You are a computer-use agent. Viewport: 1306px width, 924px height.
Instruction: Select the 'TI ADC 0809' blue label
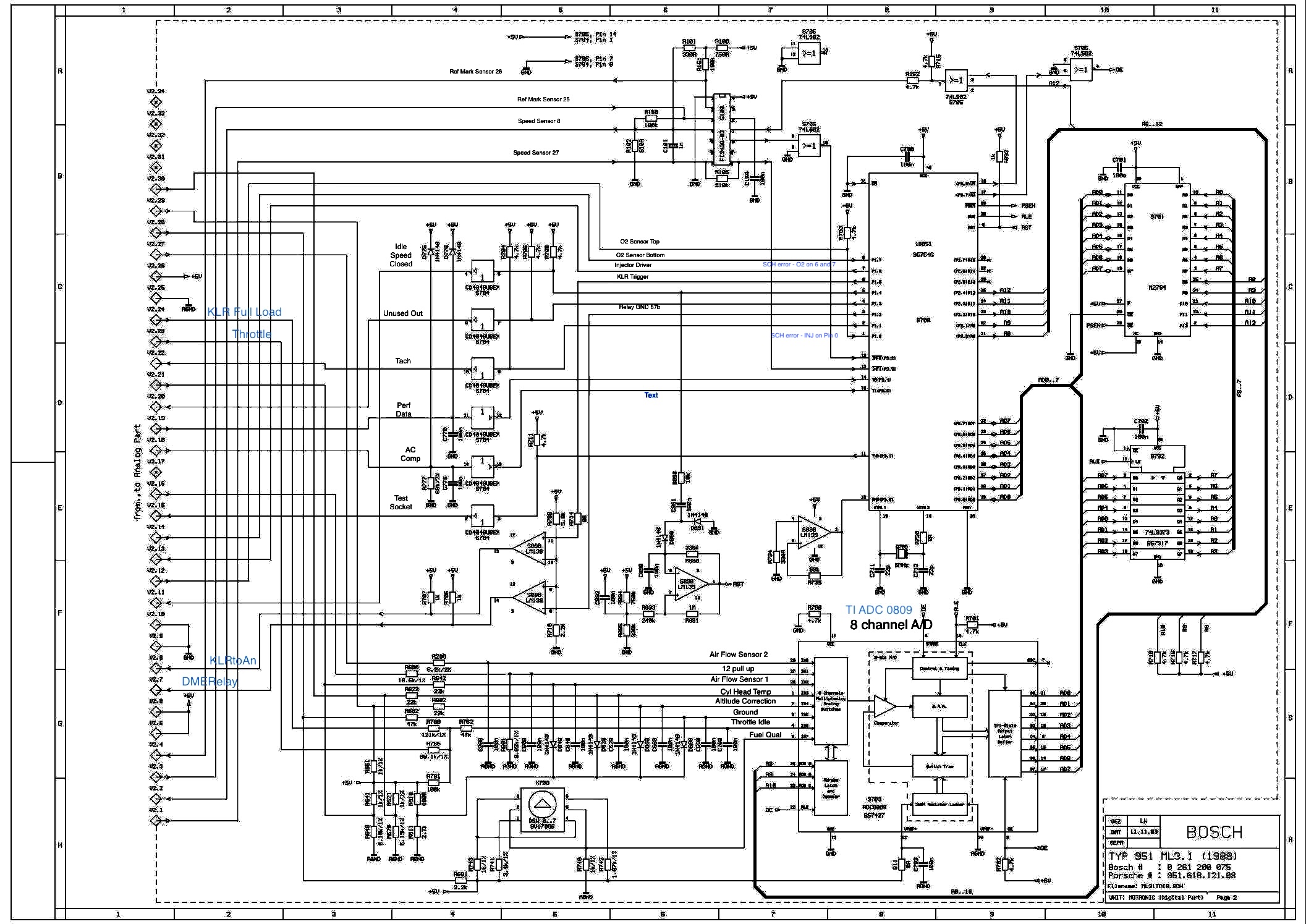coord(879,610)
